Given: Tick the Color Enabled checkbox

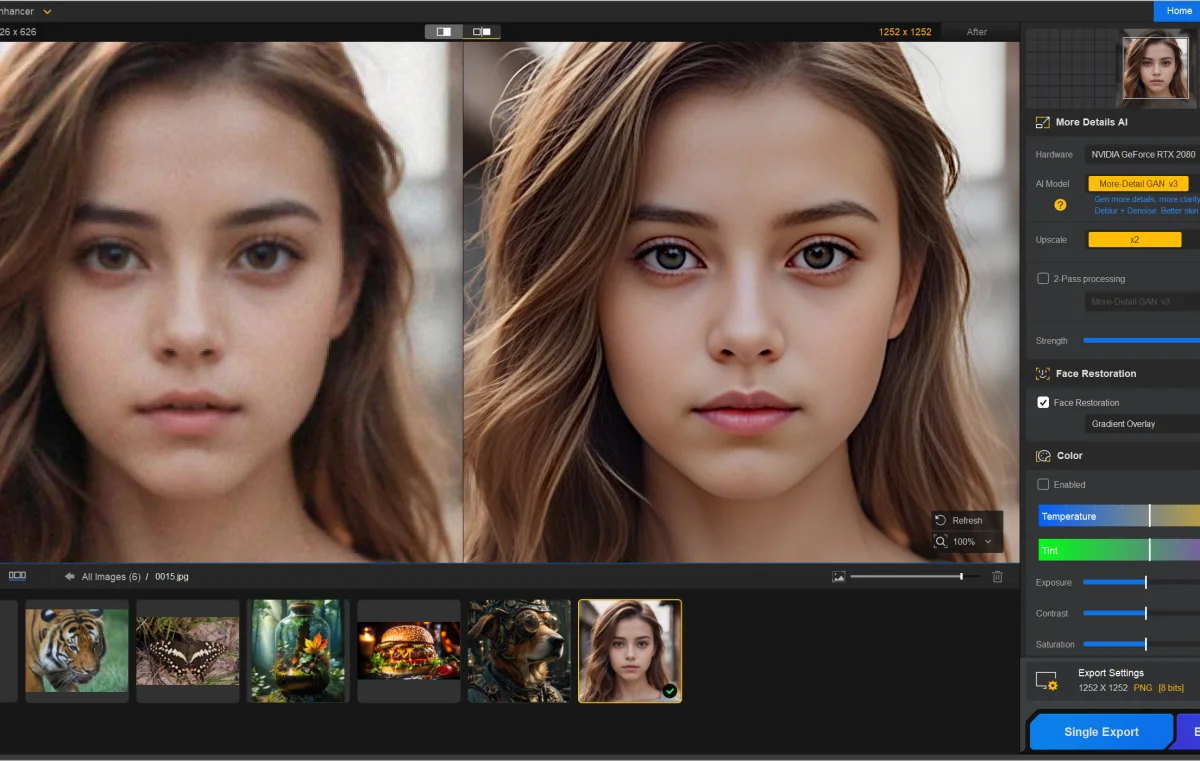Looking at the screenshot, I should (x=1043, y=484).
